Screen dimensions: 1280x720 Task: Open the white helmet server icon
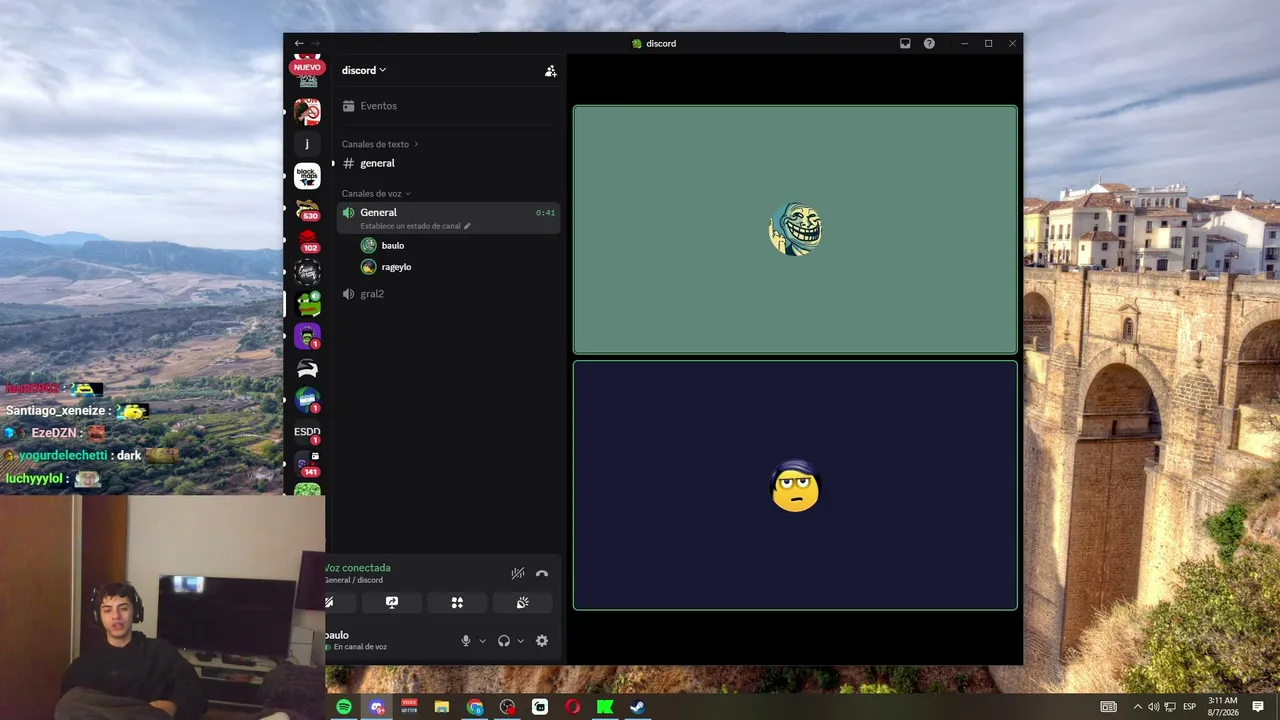coord(307,369)
